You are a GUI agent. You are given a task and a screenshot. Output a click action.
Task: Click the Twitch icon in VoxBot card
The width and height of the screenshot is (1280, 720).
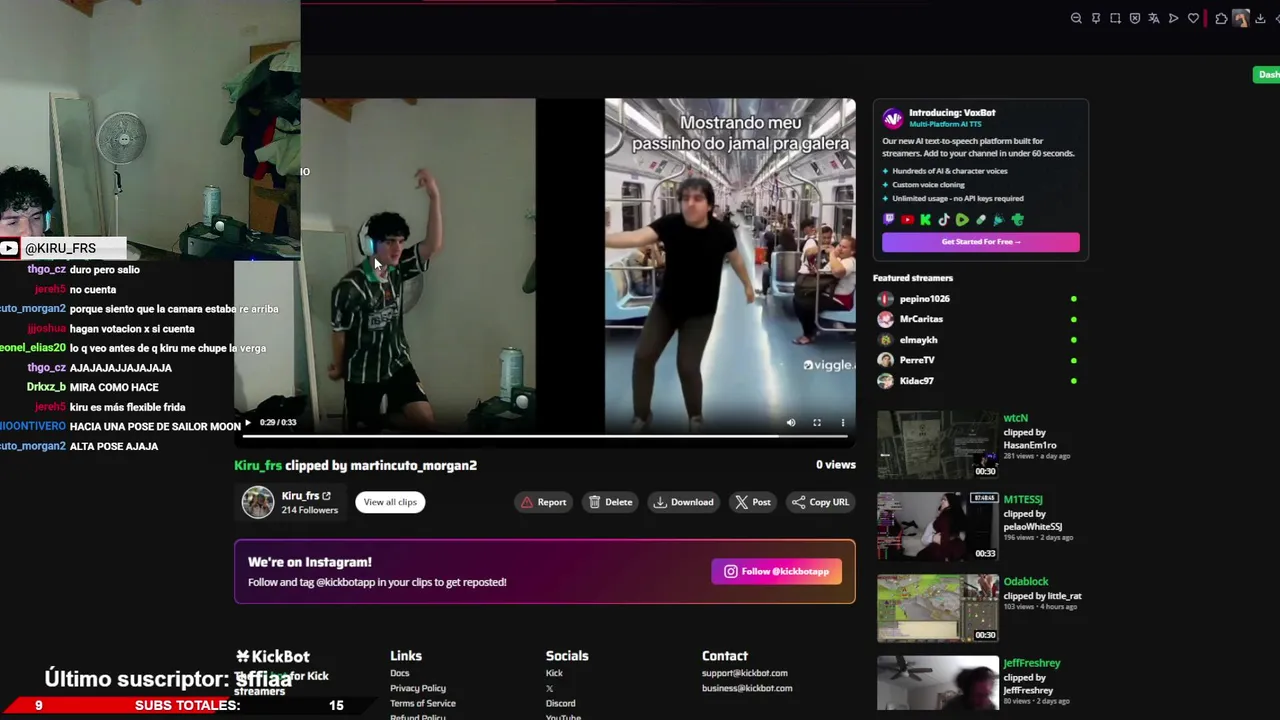click(x=889, y=220)
